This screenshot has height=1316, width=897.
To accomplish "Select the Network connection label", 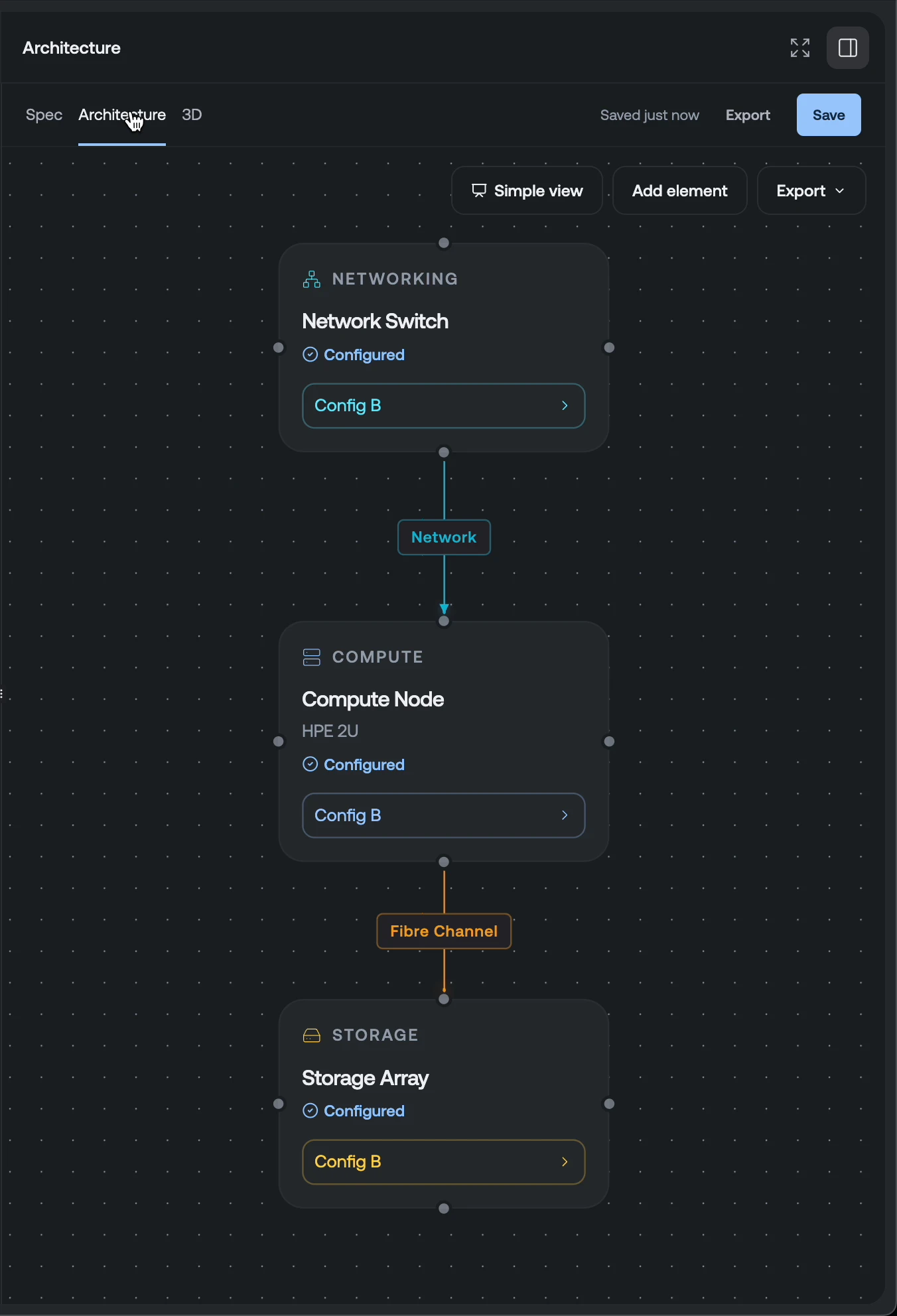I will tap(444, 537).
